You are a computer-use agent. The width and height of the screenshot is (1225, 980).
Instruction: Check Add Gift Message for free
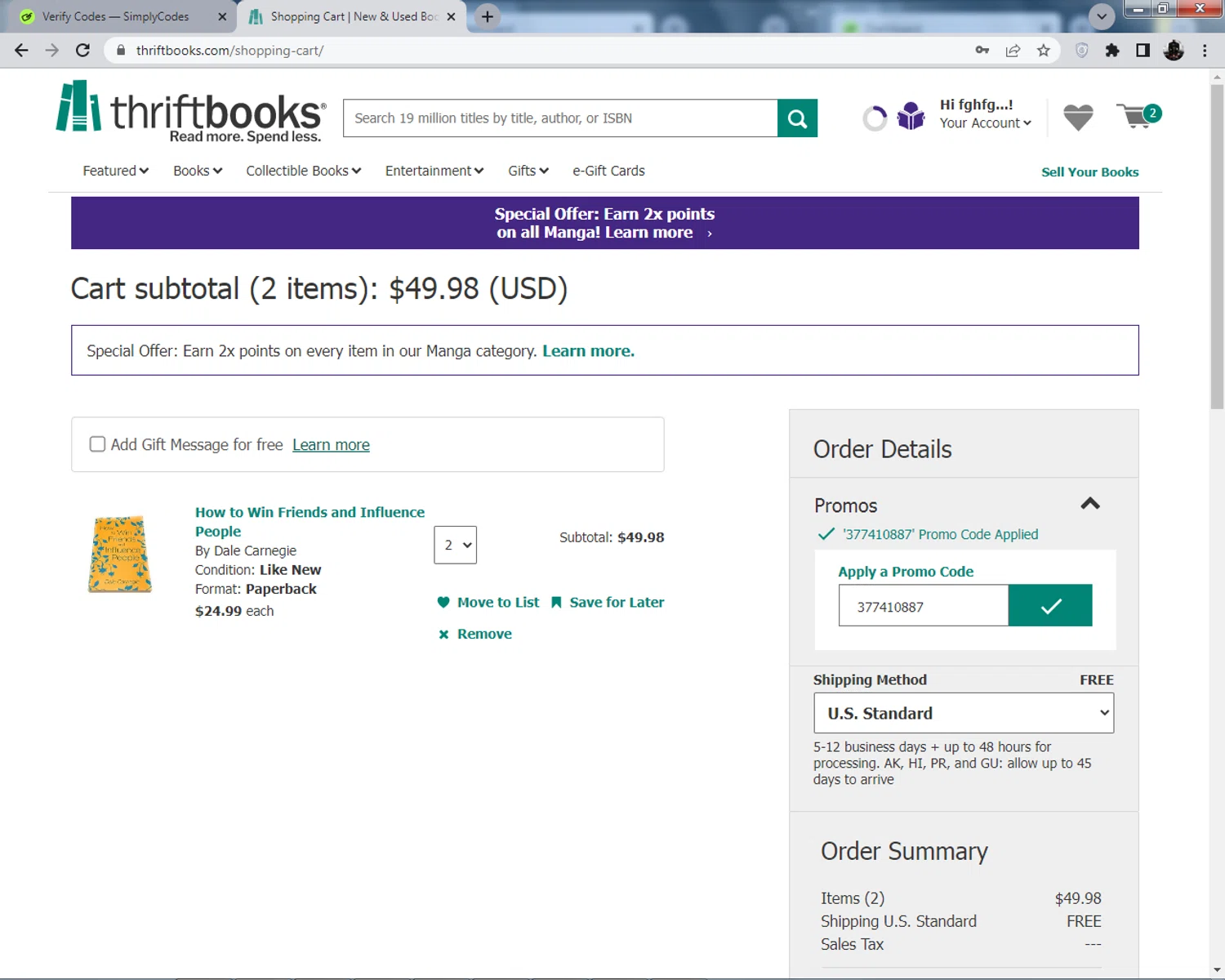(97, 444)
